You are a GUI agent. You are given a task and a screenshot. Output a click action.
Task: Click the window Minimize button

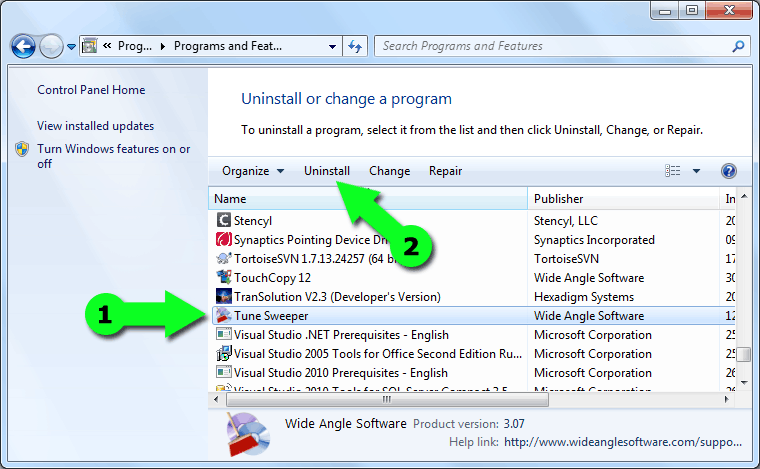tap(665, 10)
